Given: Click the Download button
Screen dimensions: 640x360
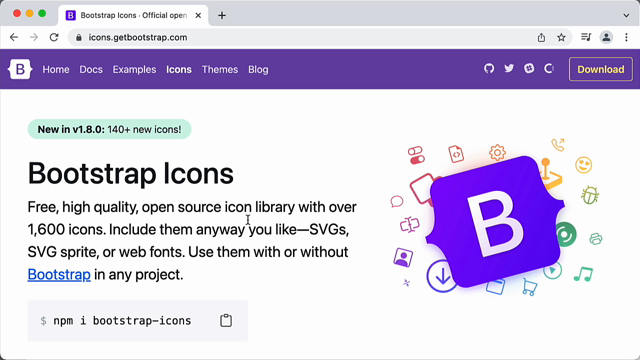Looking at the screenshot, I should [601, 69].
